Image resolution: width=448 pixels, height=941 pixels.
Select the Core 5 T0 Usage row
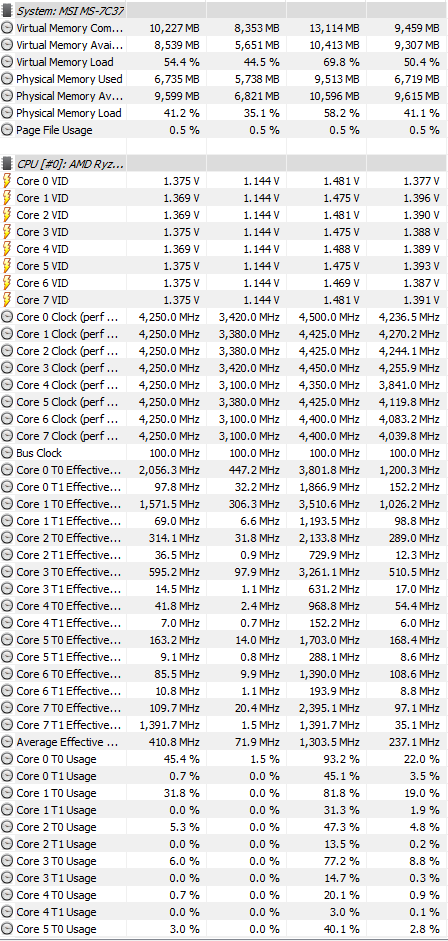click(224, 929)
